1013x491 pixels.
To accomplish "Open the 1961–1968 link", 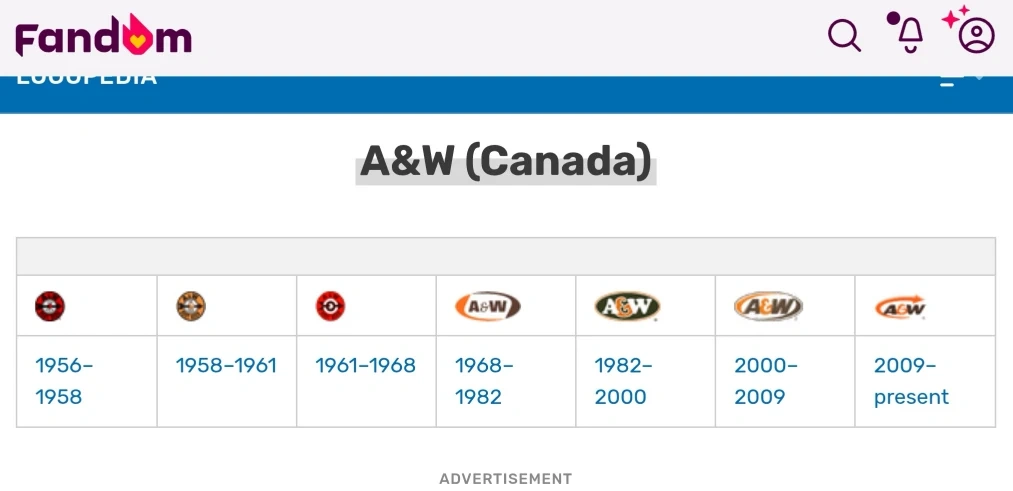I will [365, 365].
